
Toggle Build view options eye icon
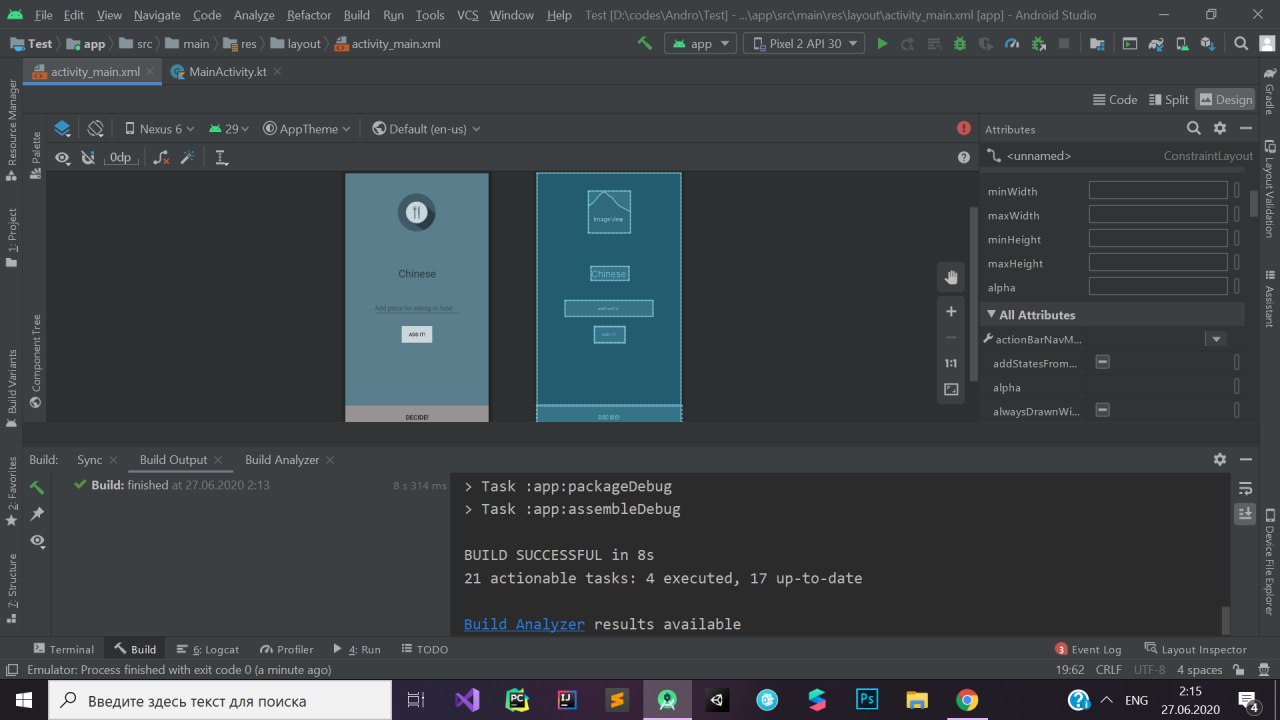[37, 540]
